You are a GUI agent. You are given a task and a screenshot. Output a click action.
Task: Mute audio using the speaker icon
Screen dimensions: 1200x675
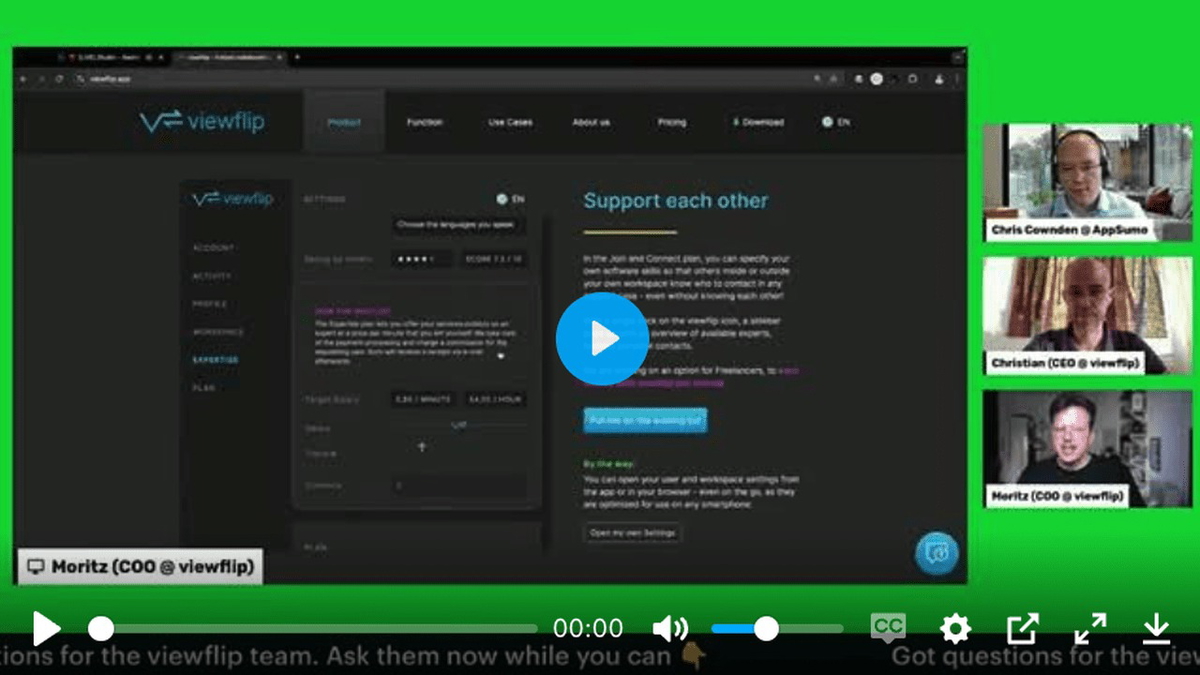[x=670, y=628]
